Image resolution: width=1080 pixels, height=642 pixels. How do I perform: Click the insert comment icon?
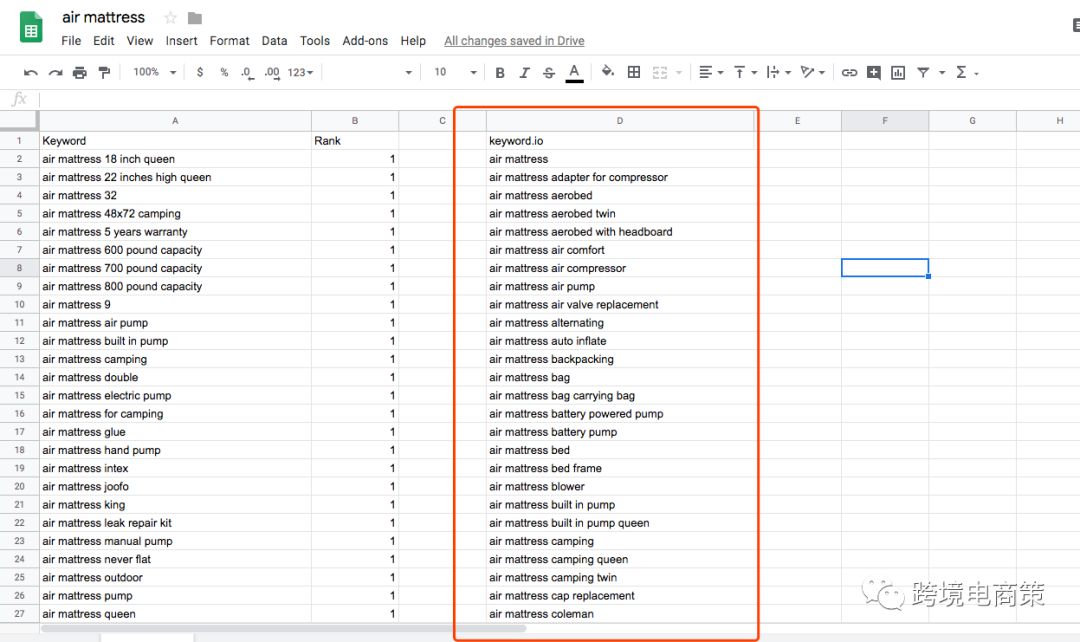pos(874,73)
